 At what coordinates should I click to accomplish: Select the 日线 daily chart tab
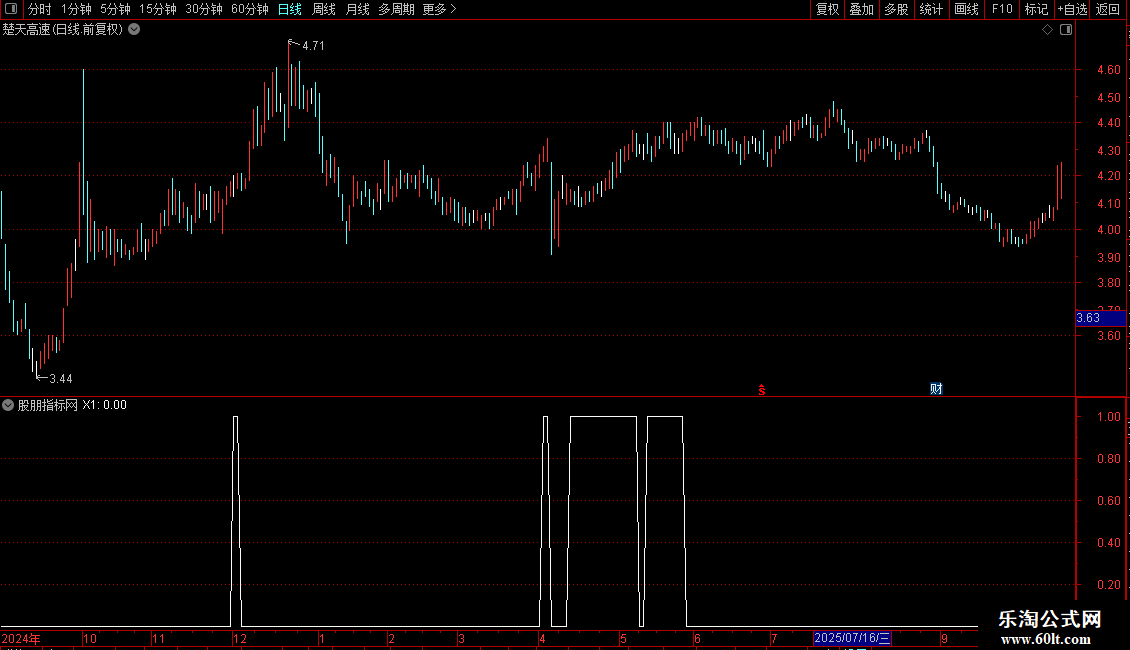[x=290, y=9]
